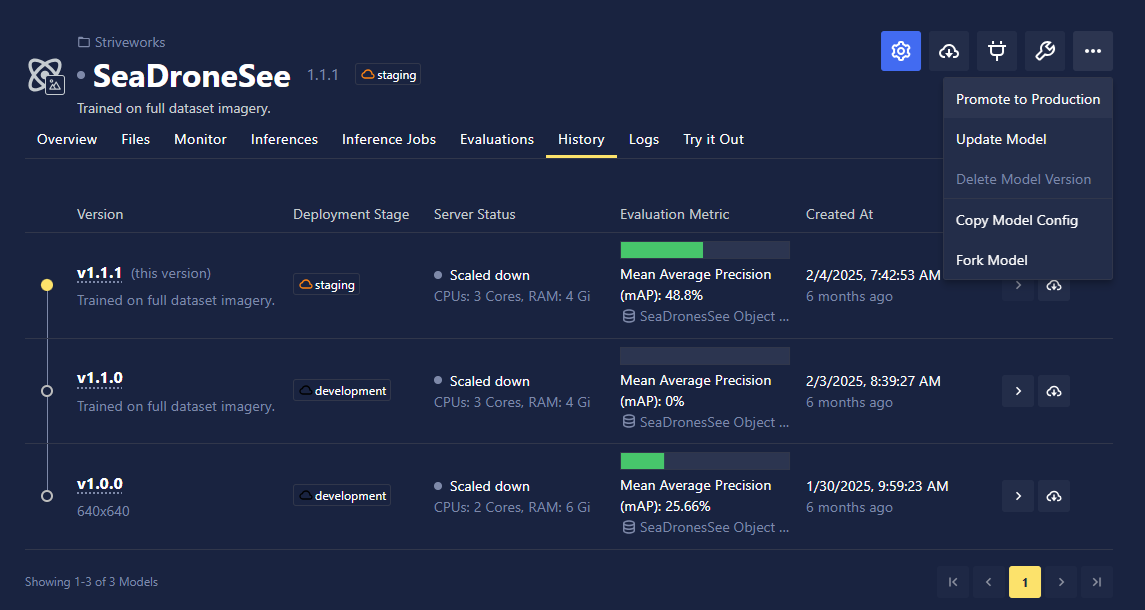Screen dimensions: 1145x610
Task: Click the v1.1.0 timeline circle marker
Action: (x=47, y=391)
